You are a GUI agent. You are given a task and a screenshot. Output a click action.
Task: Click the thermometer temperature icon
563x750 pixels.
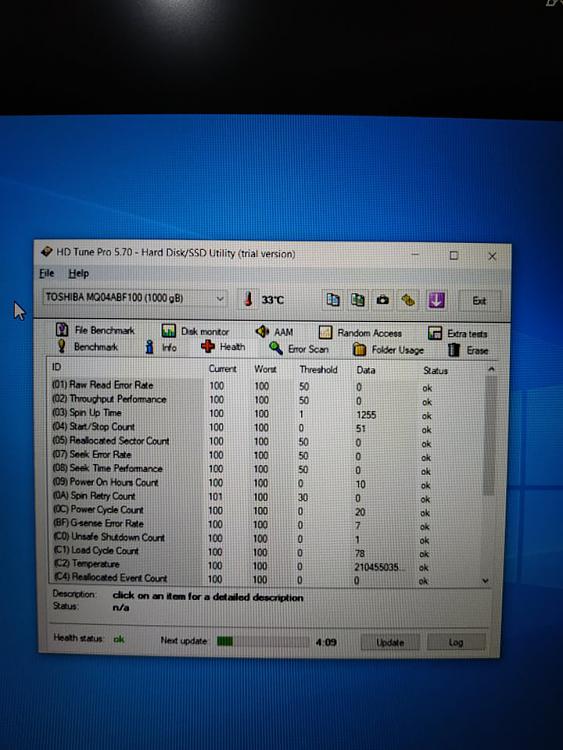pyautogui.click(x=248, y=299)
